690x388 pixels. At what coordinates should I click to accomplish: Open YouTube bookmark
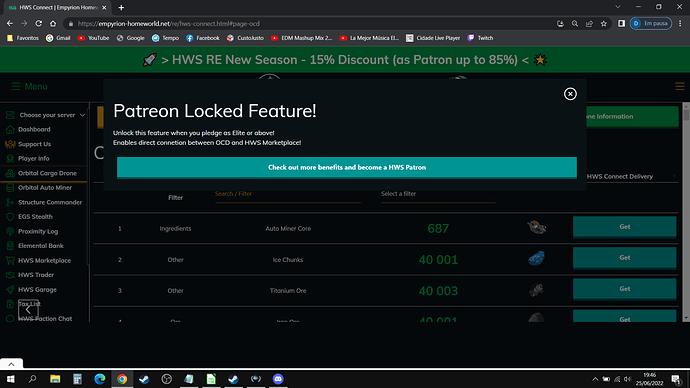click(93, 38)
